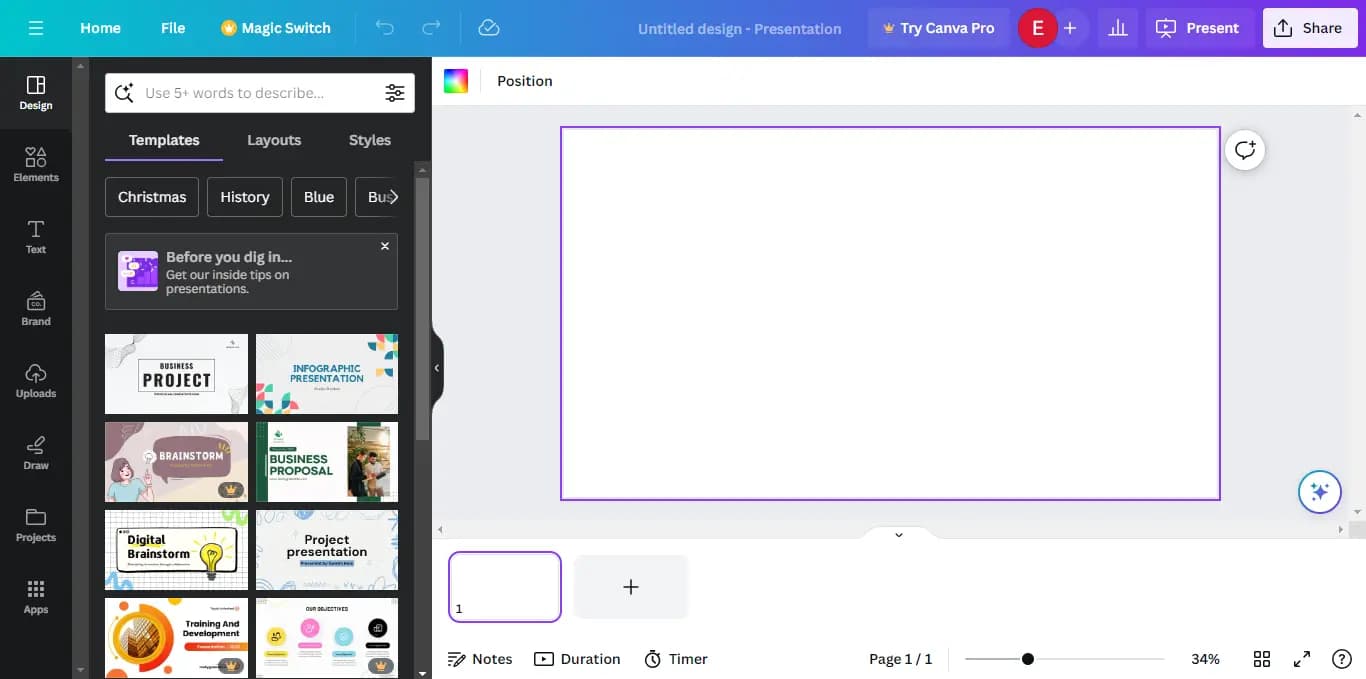
Task: Open the Brand sidebar panel
Action: coord(36,309)
